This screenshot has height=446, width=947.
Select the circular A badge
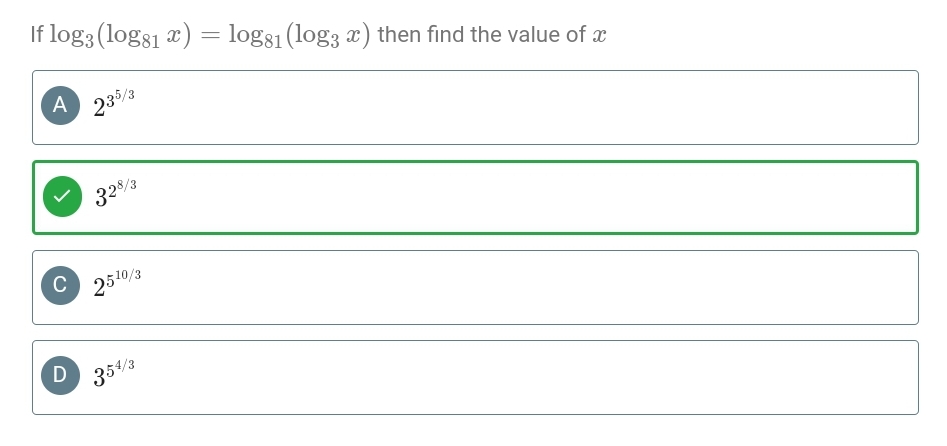click(x=60, y=105)
